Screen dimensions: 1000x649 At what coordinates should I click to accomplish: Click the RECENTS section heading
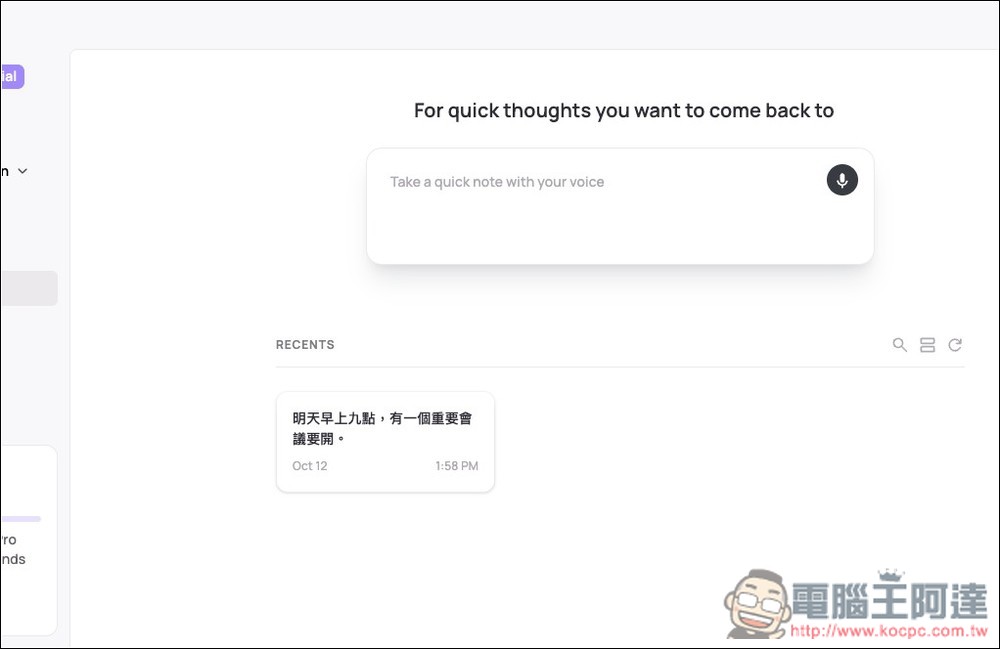pos(305,345)
